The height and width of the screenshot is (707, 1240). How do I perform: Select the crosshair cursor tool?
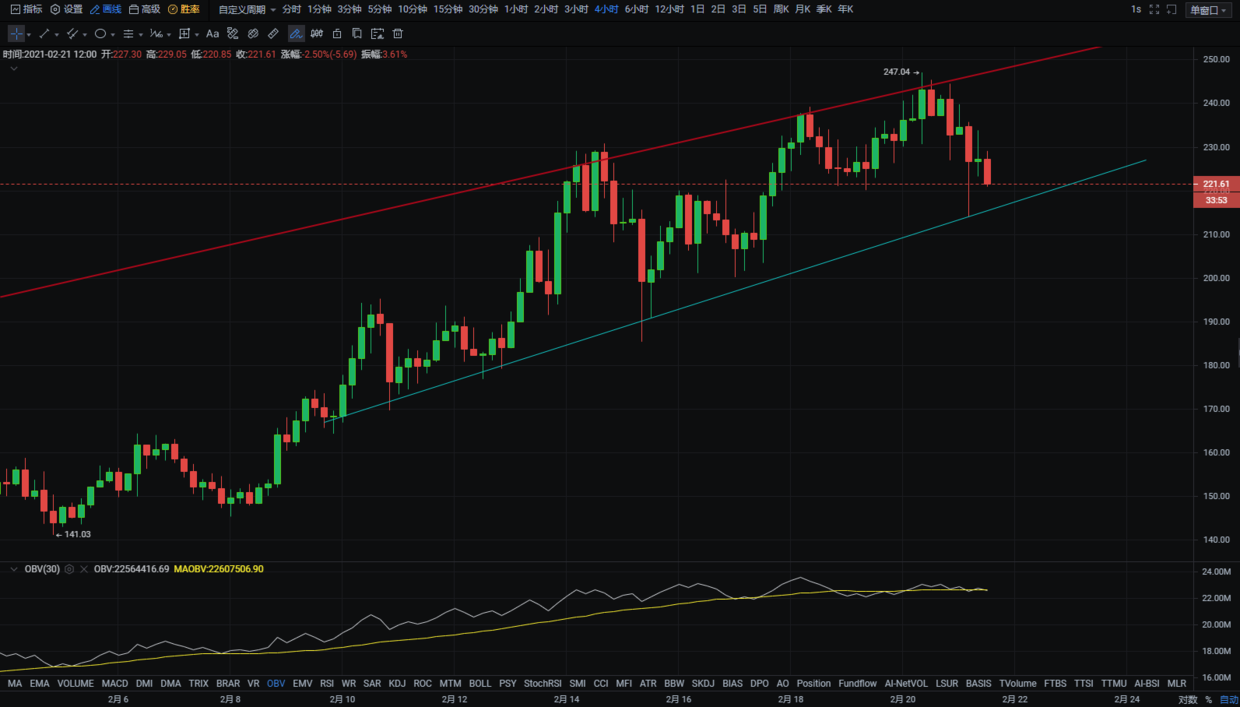pyautogui.click(x=15, y=33)
